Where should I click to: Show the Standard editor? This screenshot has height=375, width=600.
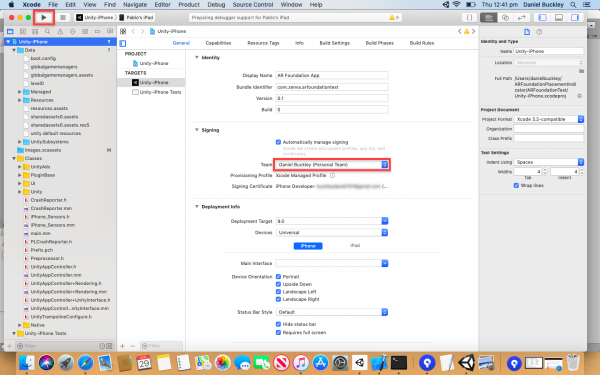click(x=489, y=18)
